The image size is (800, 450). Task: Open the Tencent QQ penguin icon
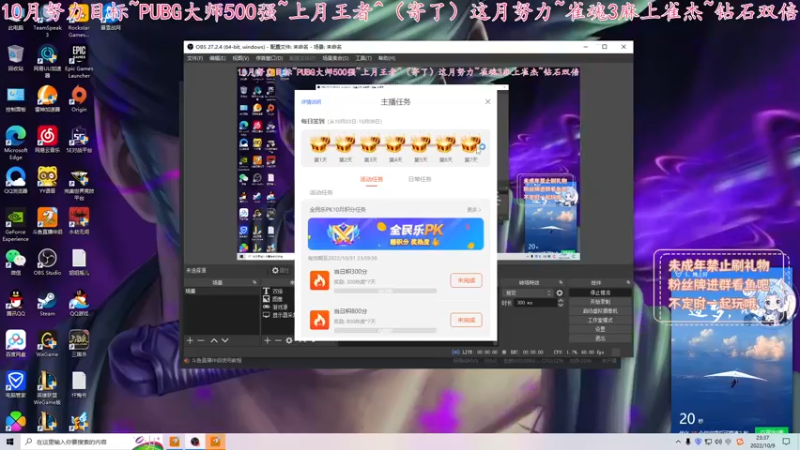pos(15,303)
